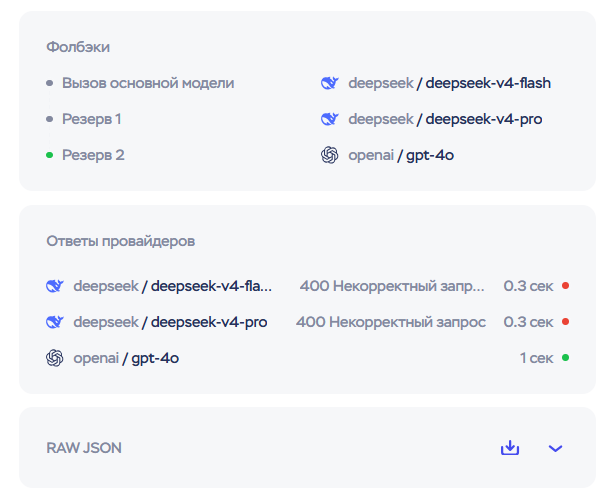Click truncated 400 Некорректный запр… error
The height and width of the screenshot is (502, 614).
tap(392, 286)
